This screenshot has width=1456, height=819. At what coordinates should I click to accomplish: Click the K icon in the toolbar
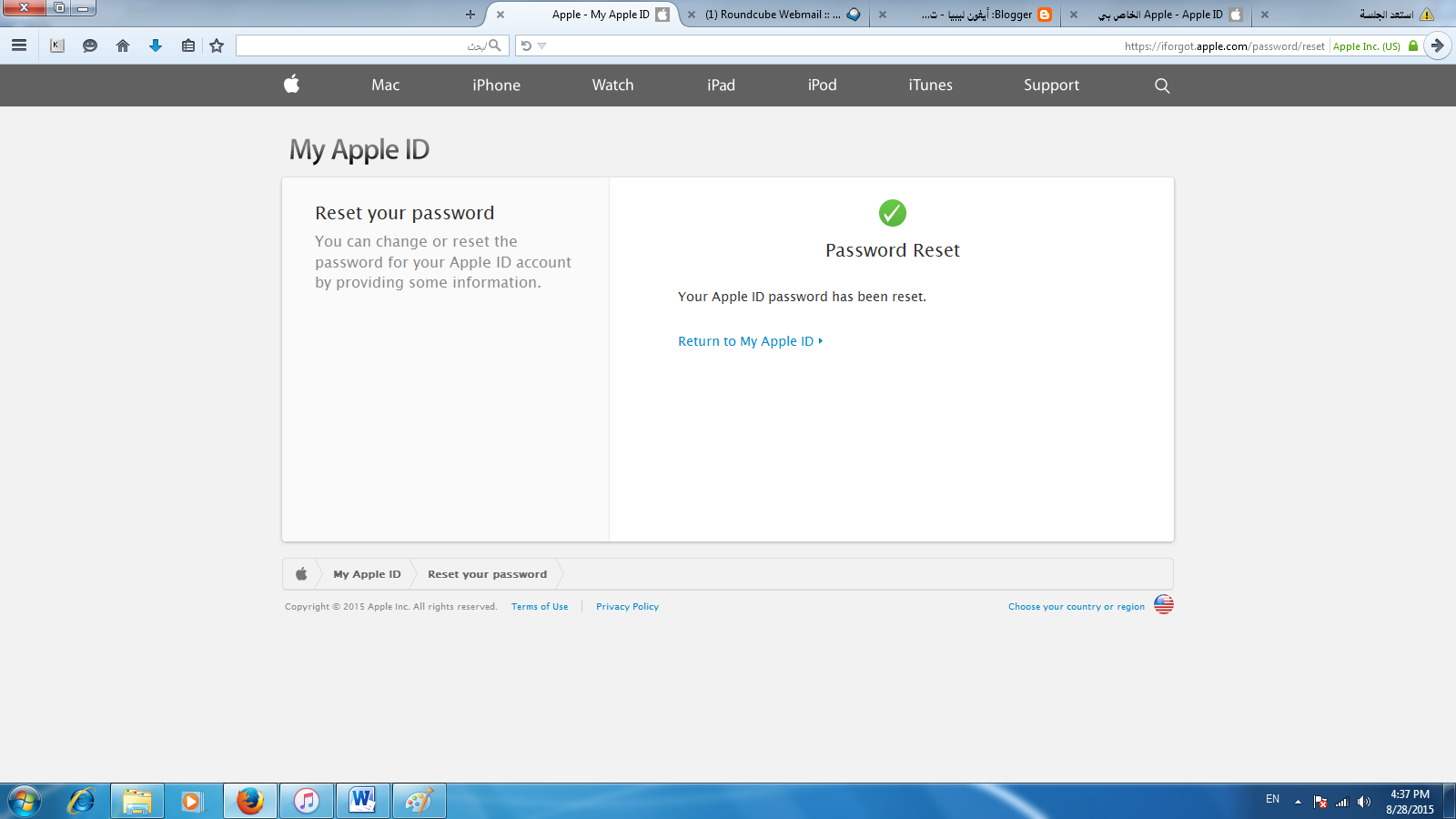[57, 45]
